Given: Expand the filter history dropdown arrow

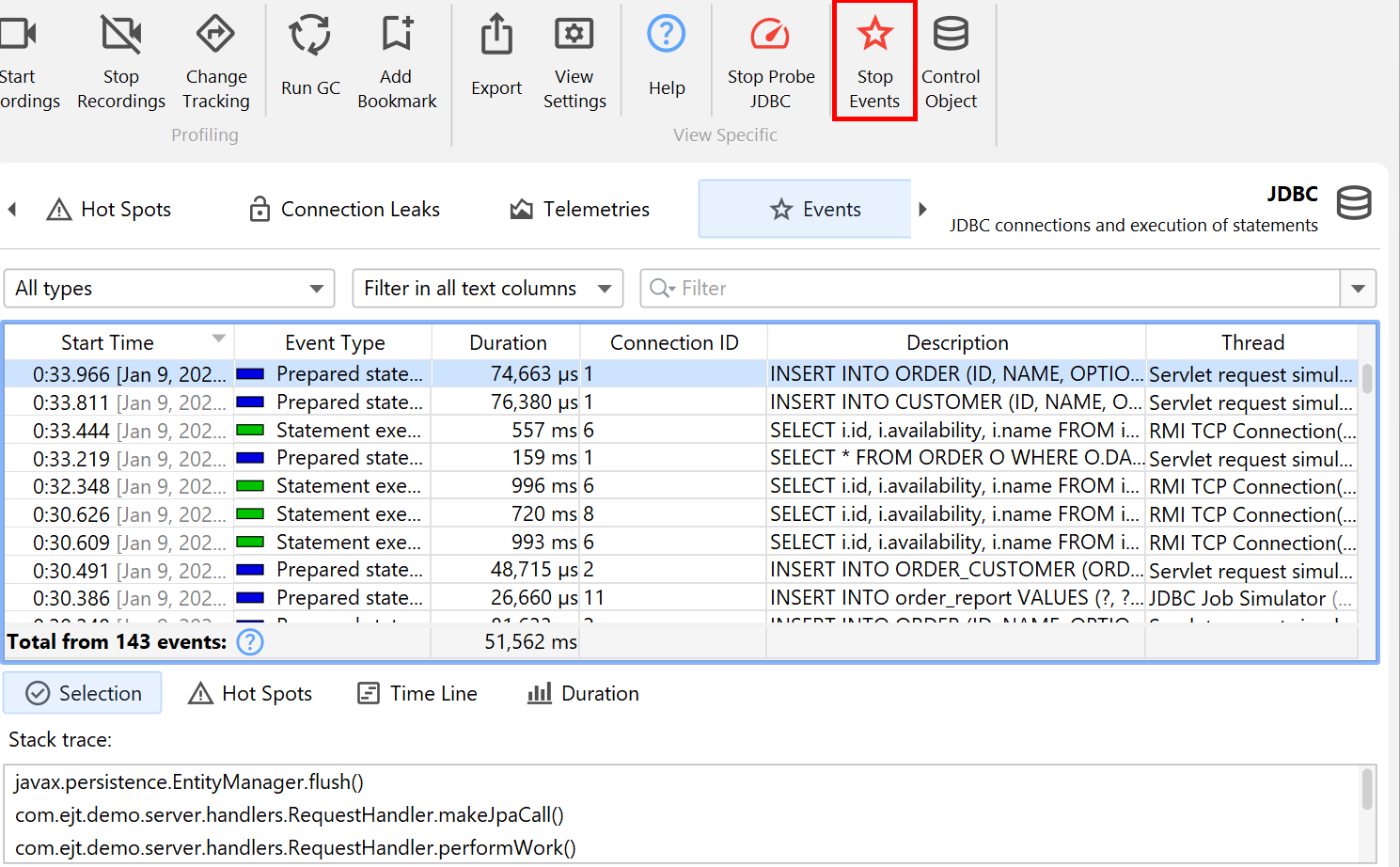Looking at the screenshot, I should (x=1358, y=289).
